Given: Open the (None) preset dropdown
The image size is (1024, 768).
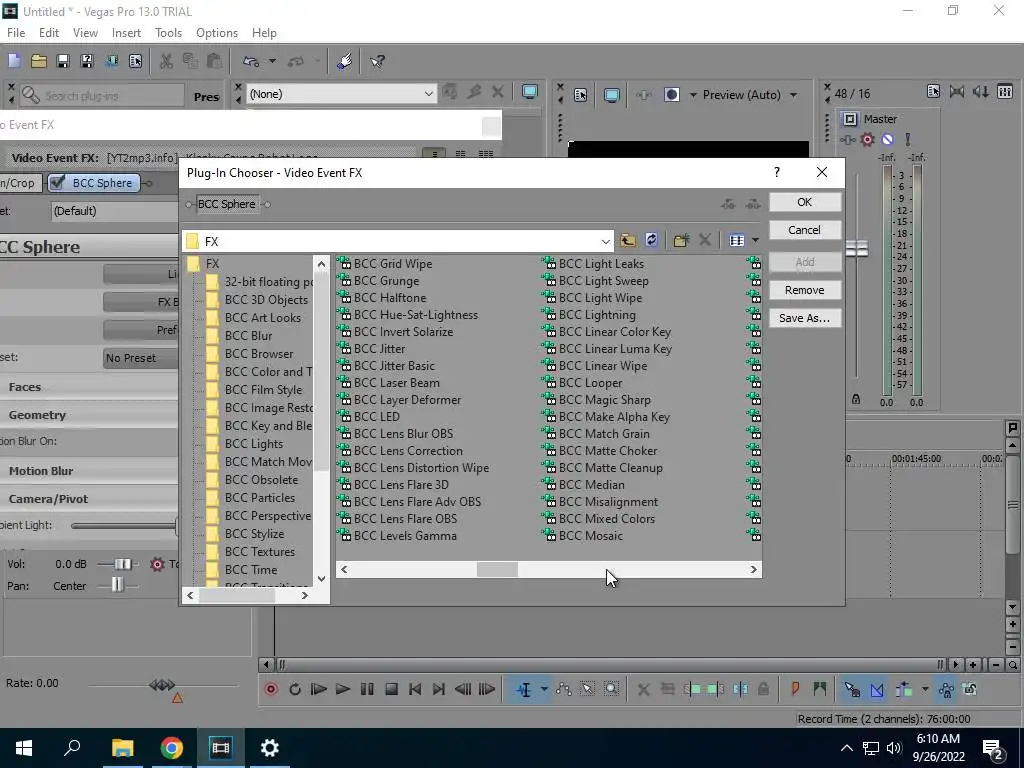Looking at the screenshot, I should [x=428, y=94].
